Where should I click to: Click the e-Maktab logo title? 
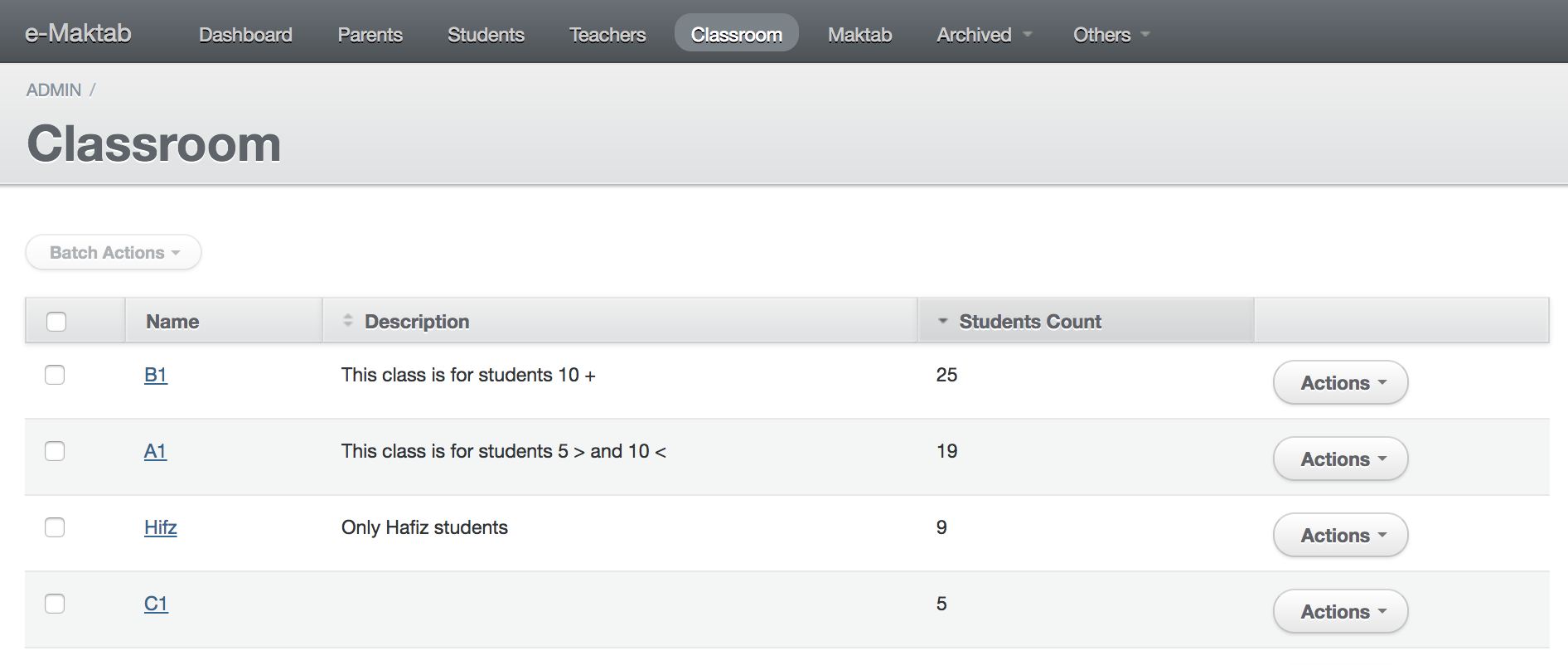(x=78, y=33)
